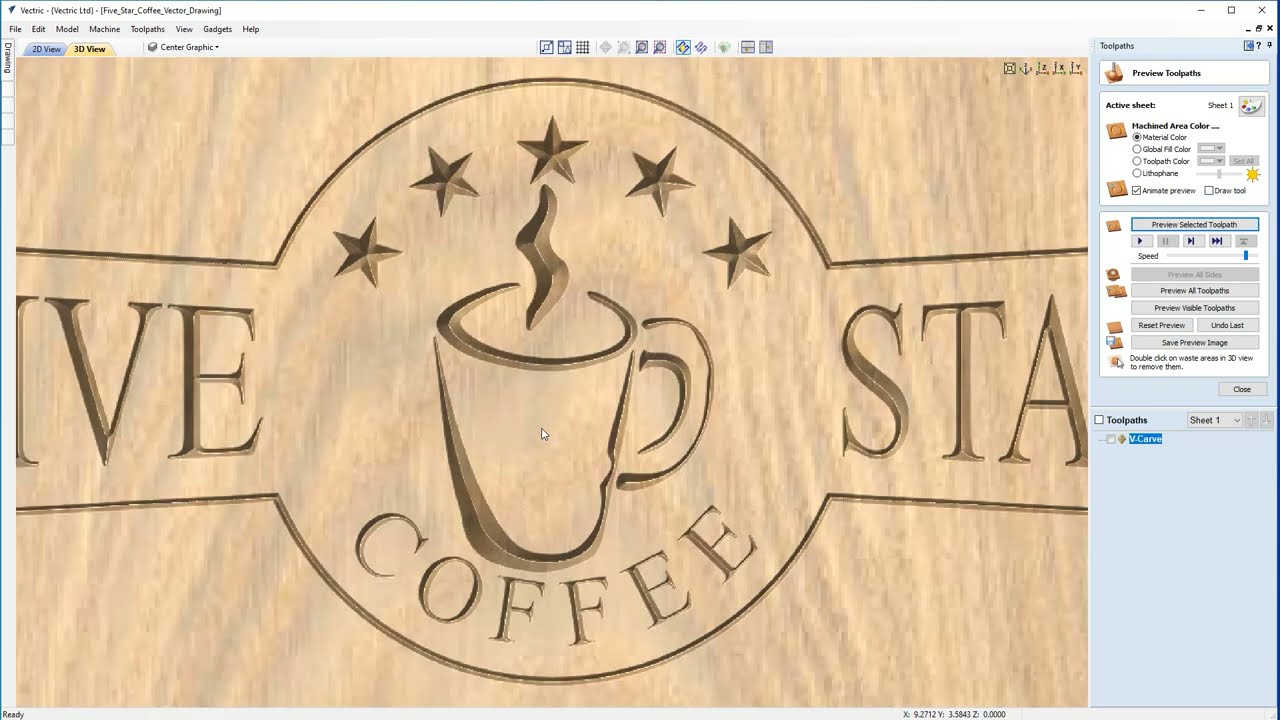Click Preview Visible Toolpaths button

pos(1195,308)
